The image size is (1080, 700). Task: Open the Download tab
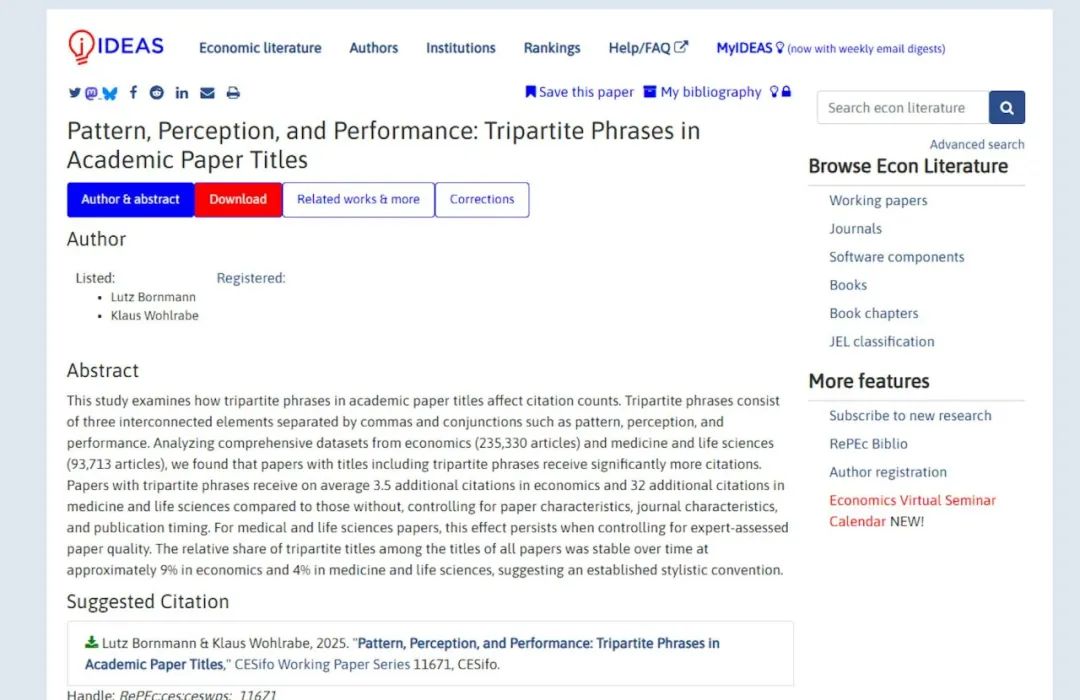point(238,199)
